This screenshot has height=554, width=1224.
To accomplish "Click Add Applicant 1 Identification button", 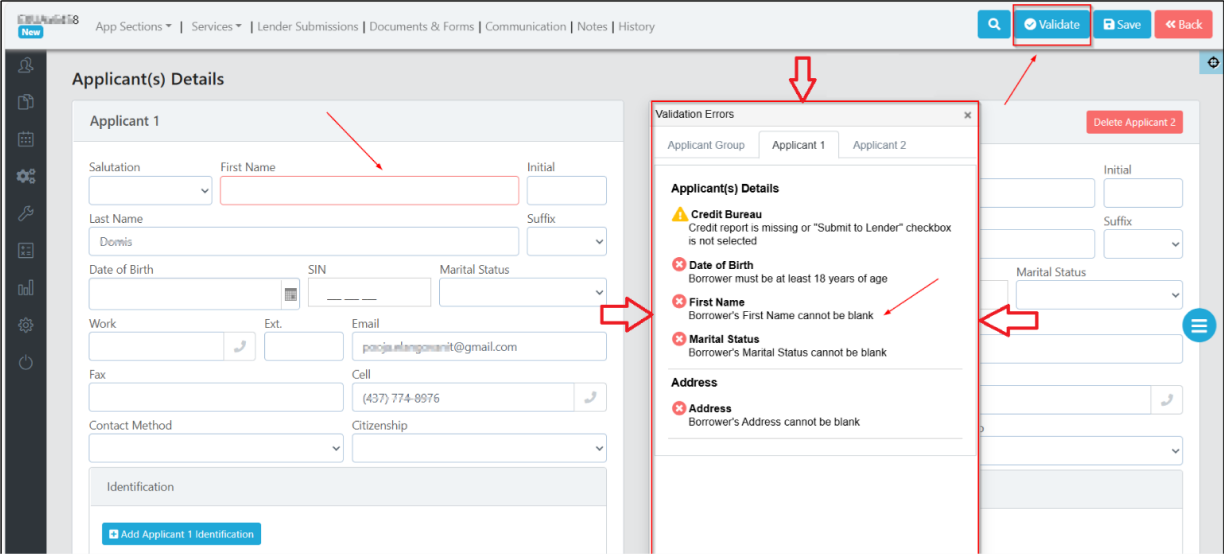I will click(181, 534).
